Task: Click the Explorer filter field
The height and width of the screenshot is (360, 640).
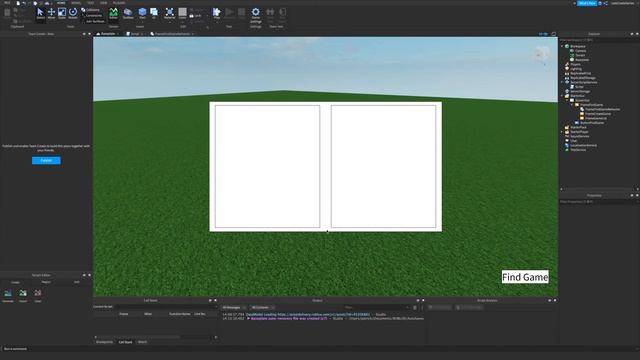Action: coord(598,40)
